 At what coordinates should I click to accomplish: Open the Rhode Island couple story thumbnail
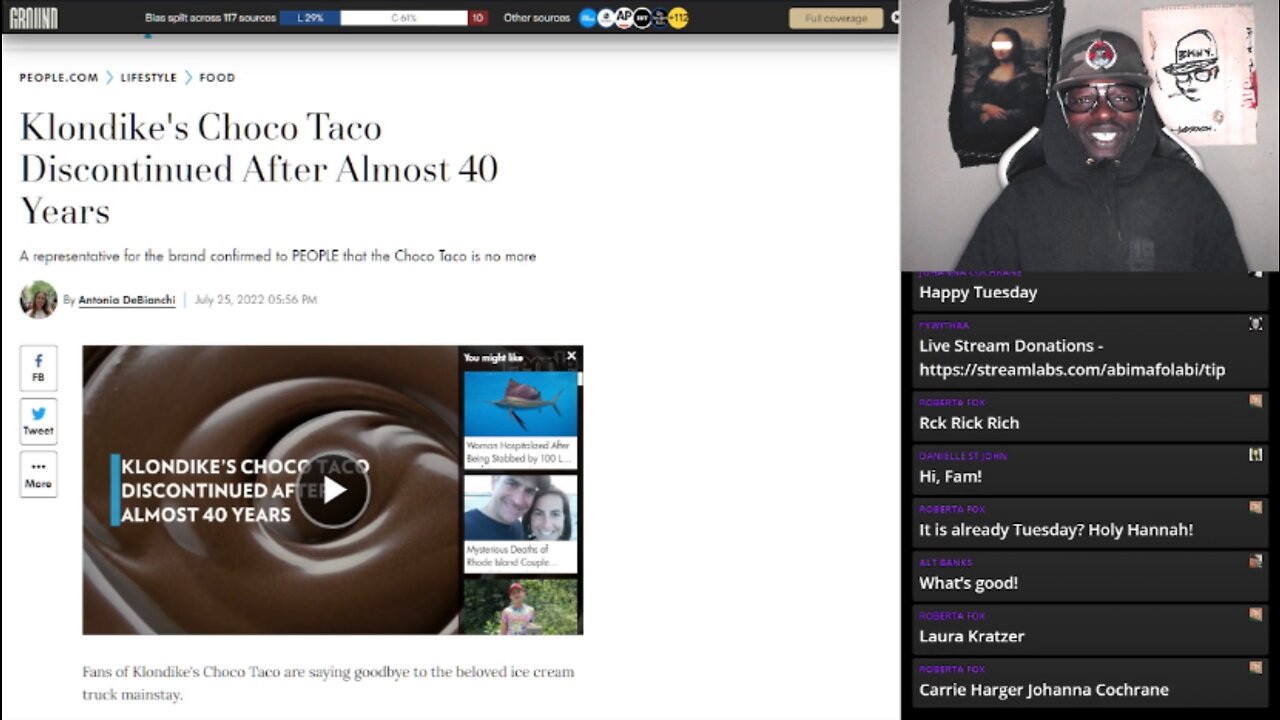[520, 507]
